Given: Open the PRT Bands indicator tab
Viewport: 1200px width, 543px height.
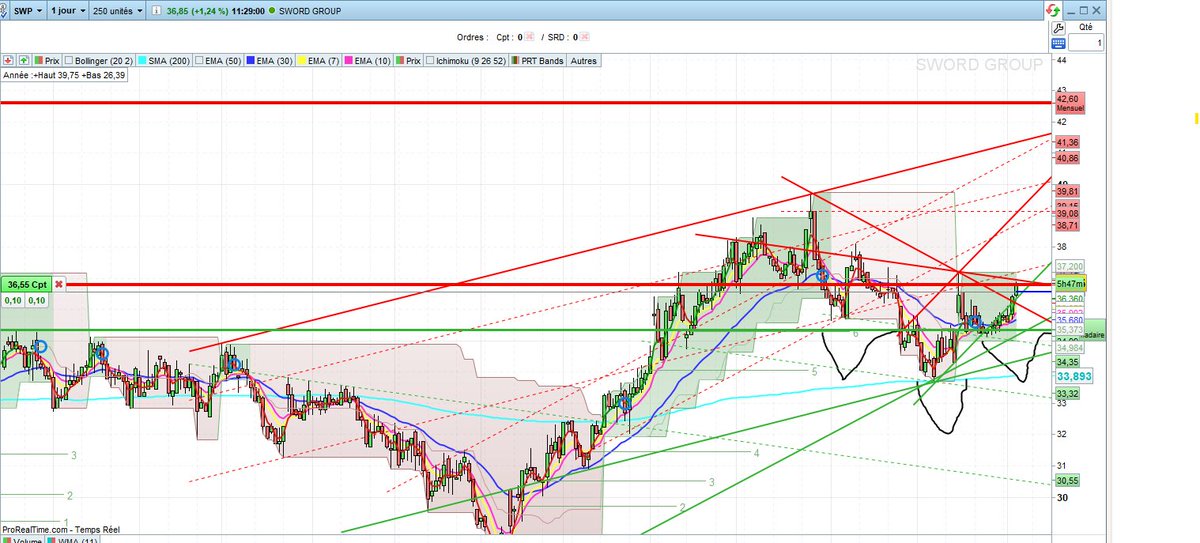Looking at the screenshot, I should click(538, 61).
